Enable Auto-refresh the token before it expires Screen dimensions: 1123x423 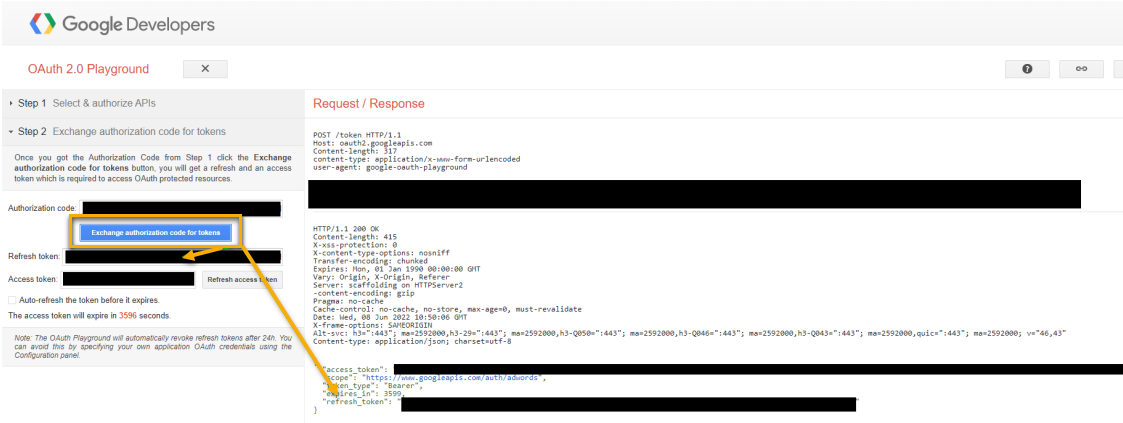[x=12, y=300]
